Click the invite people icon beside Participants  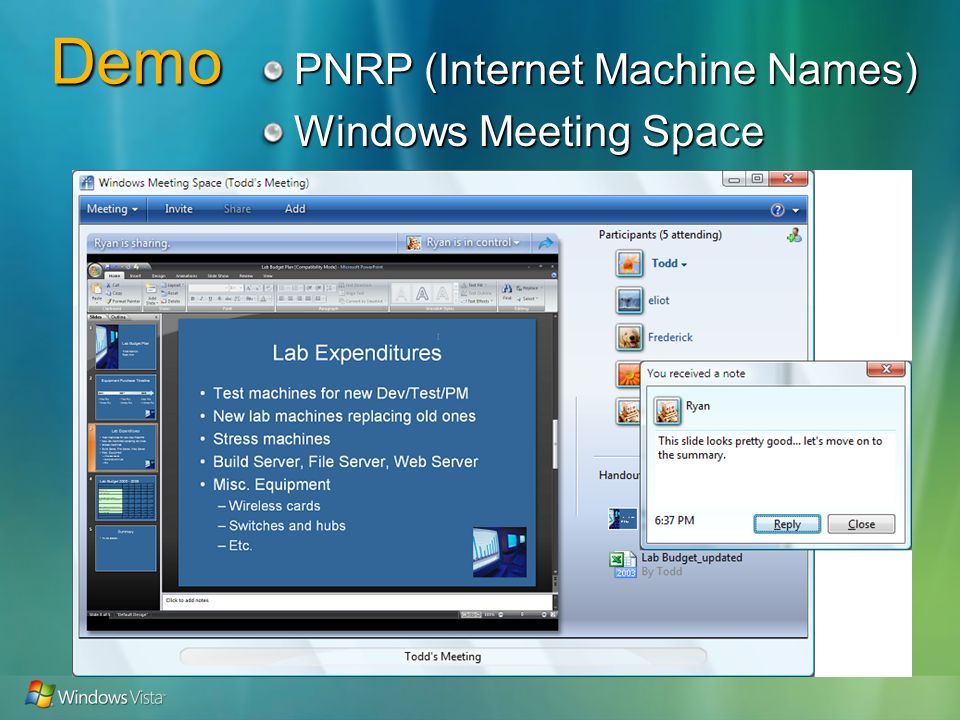[x=795, y=235]
